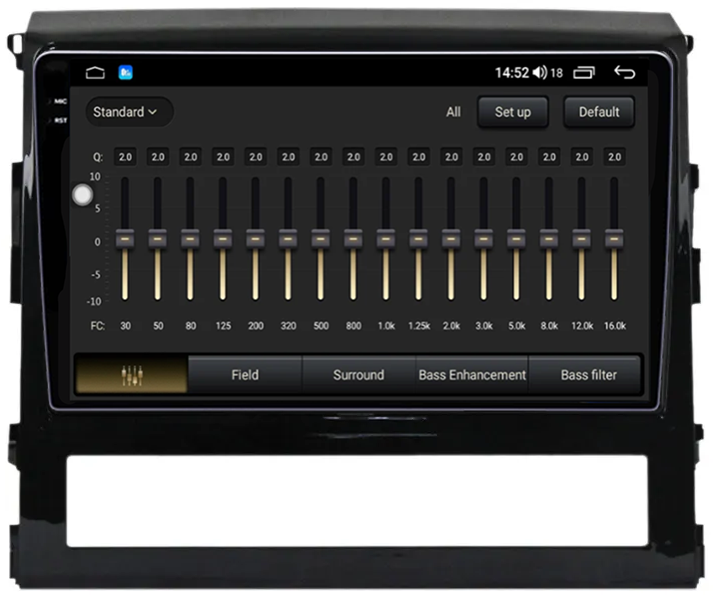Click the FC: row label

point(97,326)
